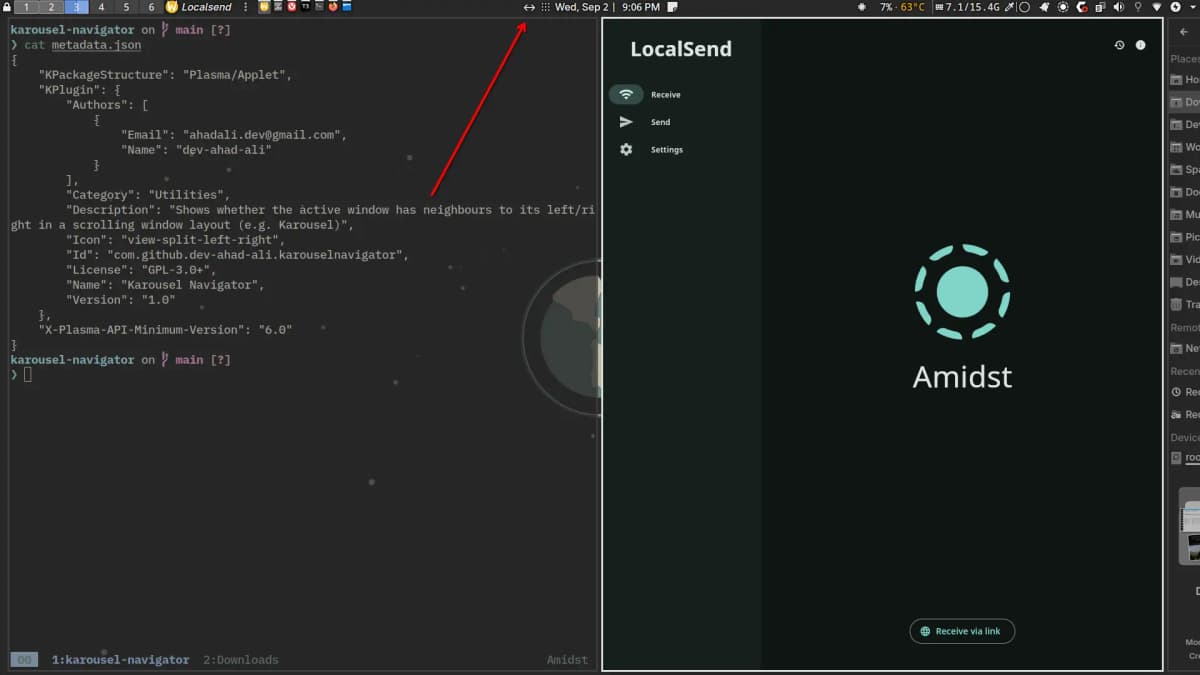Switch to virtual desktop 5
Screen dimensions: 1200x675
point(126,7)
